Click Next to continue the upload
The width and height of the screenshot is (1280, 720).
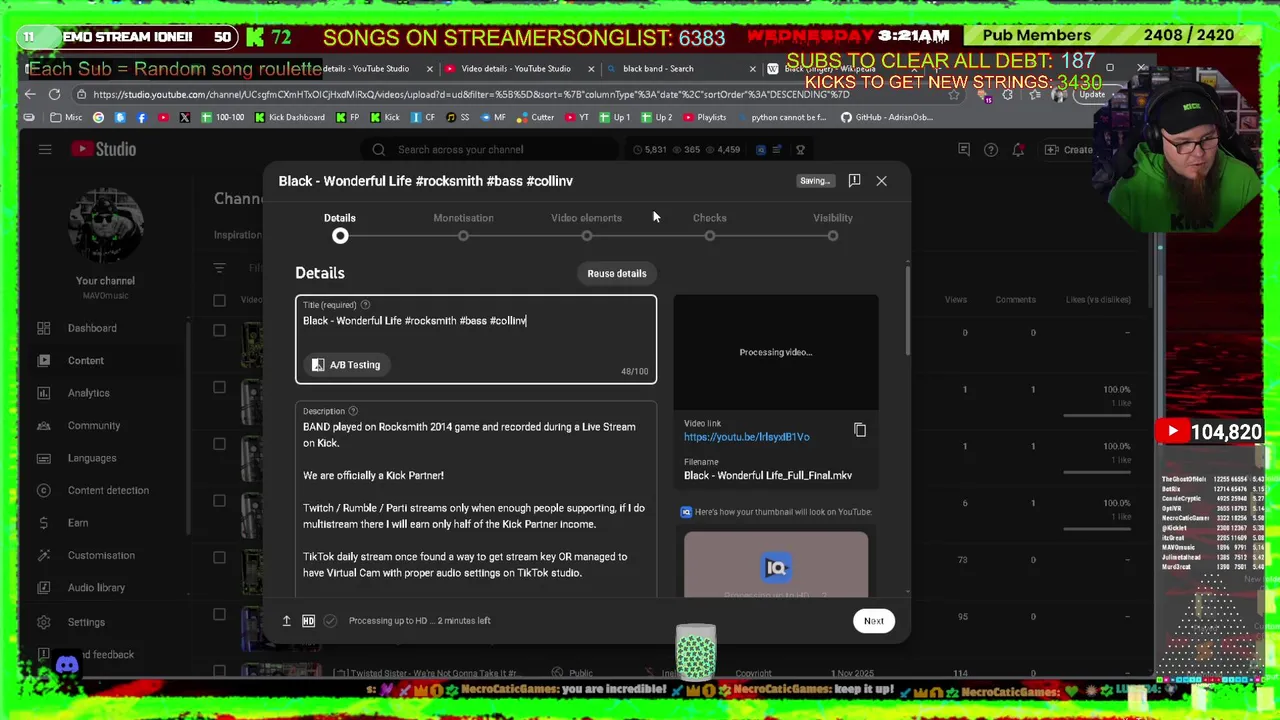click(874, 621)
